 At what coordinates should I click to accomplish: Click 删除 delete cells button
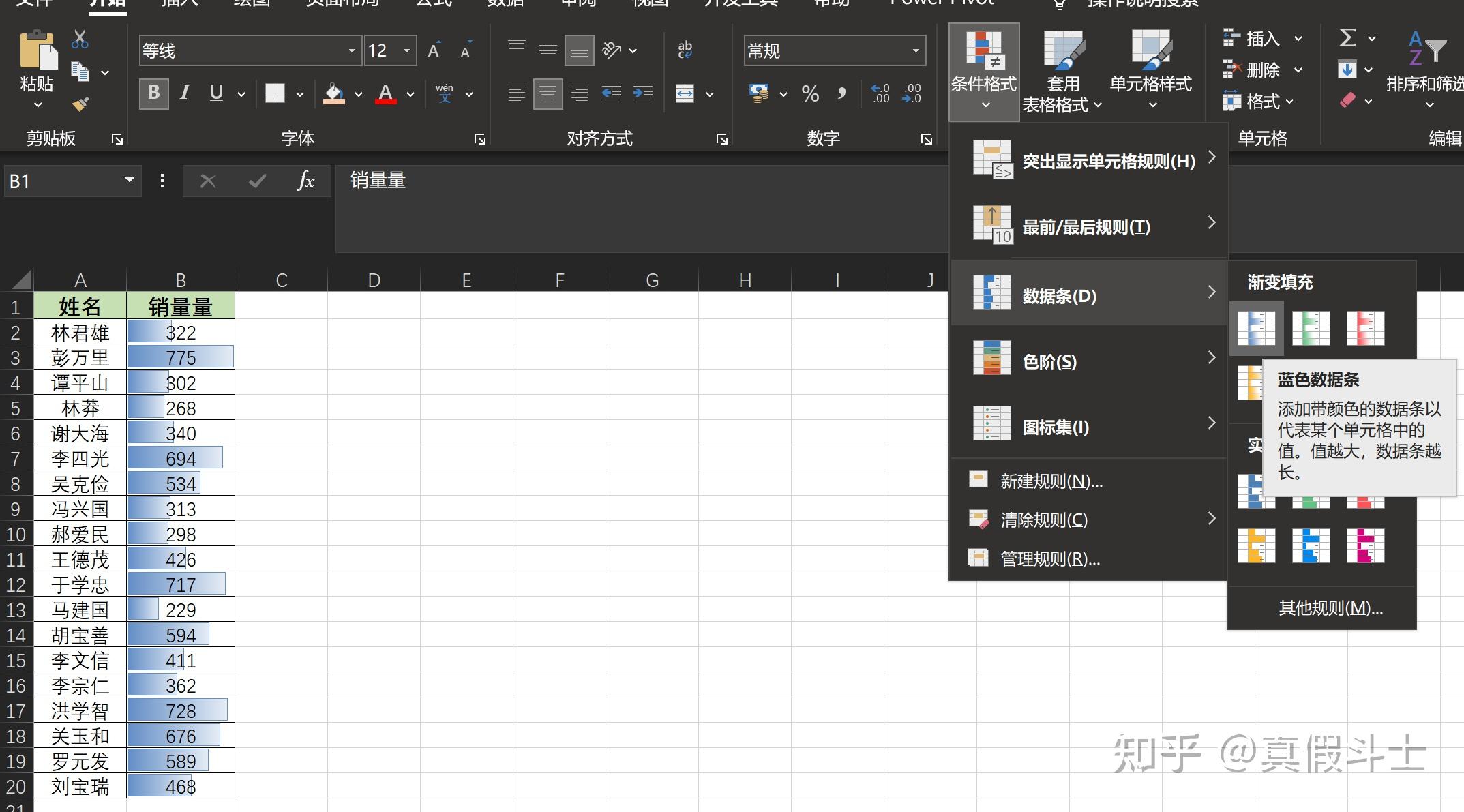click(1264, 70)
